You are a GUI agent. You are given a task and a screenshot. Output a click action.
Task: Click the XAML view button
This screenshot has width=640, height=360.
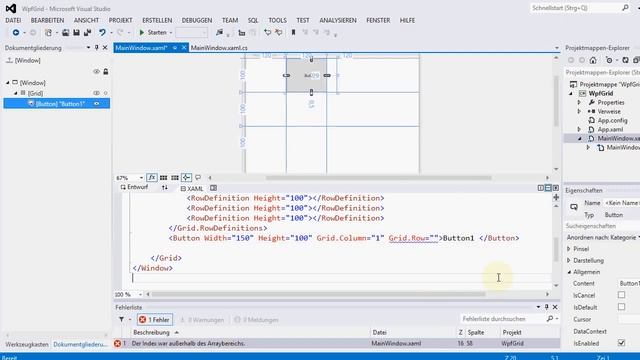[192, 188]
